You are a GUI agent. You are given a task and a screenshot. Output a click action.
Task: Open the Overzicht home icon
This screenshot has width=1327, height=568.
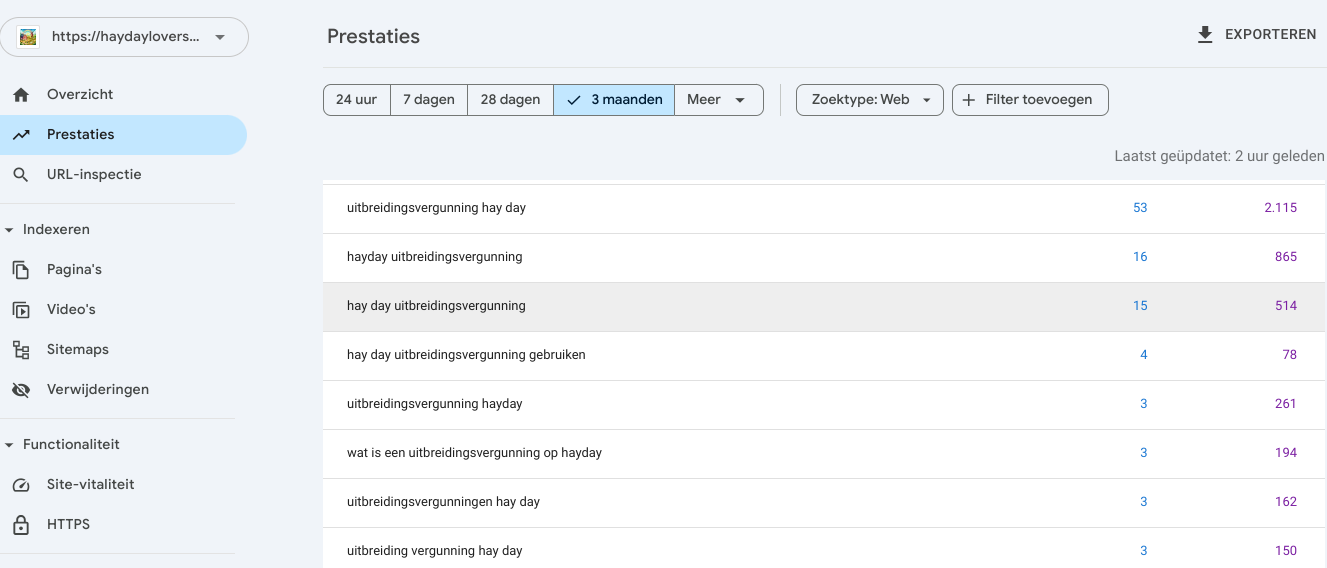tap(21, 95)
